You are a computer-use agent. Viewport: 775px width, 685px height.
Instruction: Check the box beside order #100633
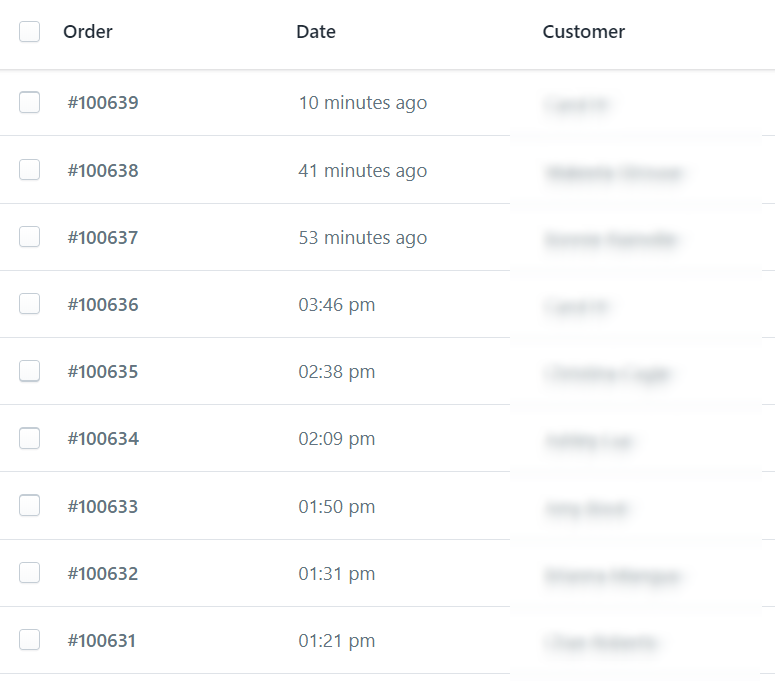(30, 506)
